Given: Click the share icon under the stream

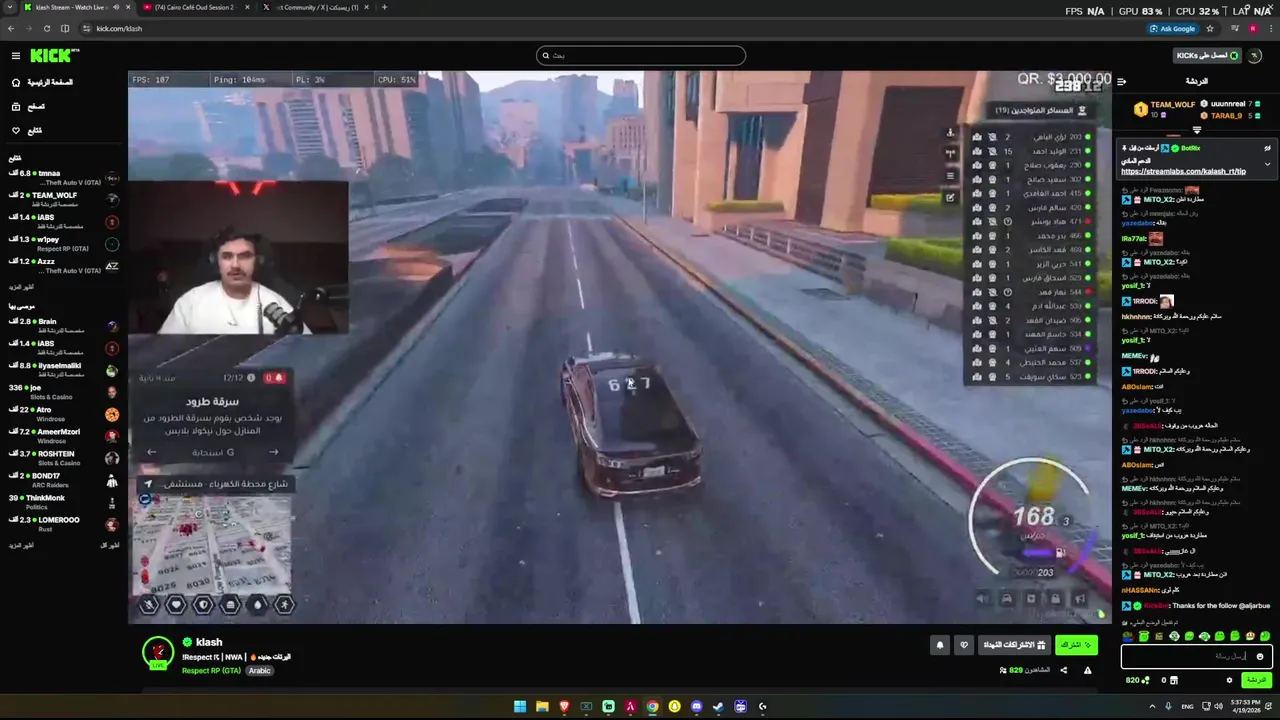Looking at the screenshot, I should pos(1063,670).
